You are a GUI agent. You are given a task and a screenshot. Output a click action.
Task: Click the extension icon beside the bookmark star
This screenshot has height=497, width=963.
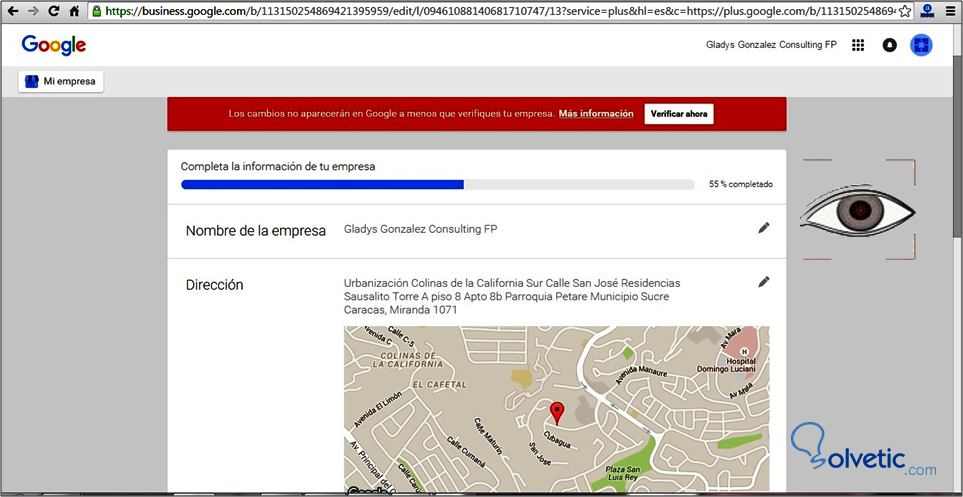(928, 11)
